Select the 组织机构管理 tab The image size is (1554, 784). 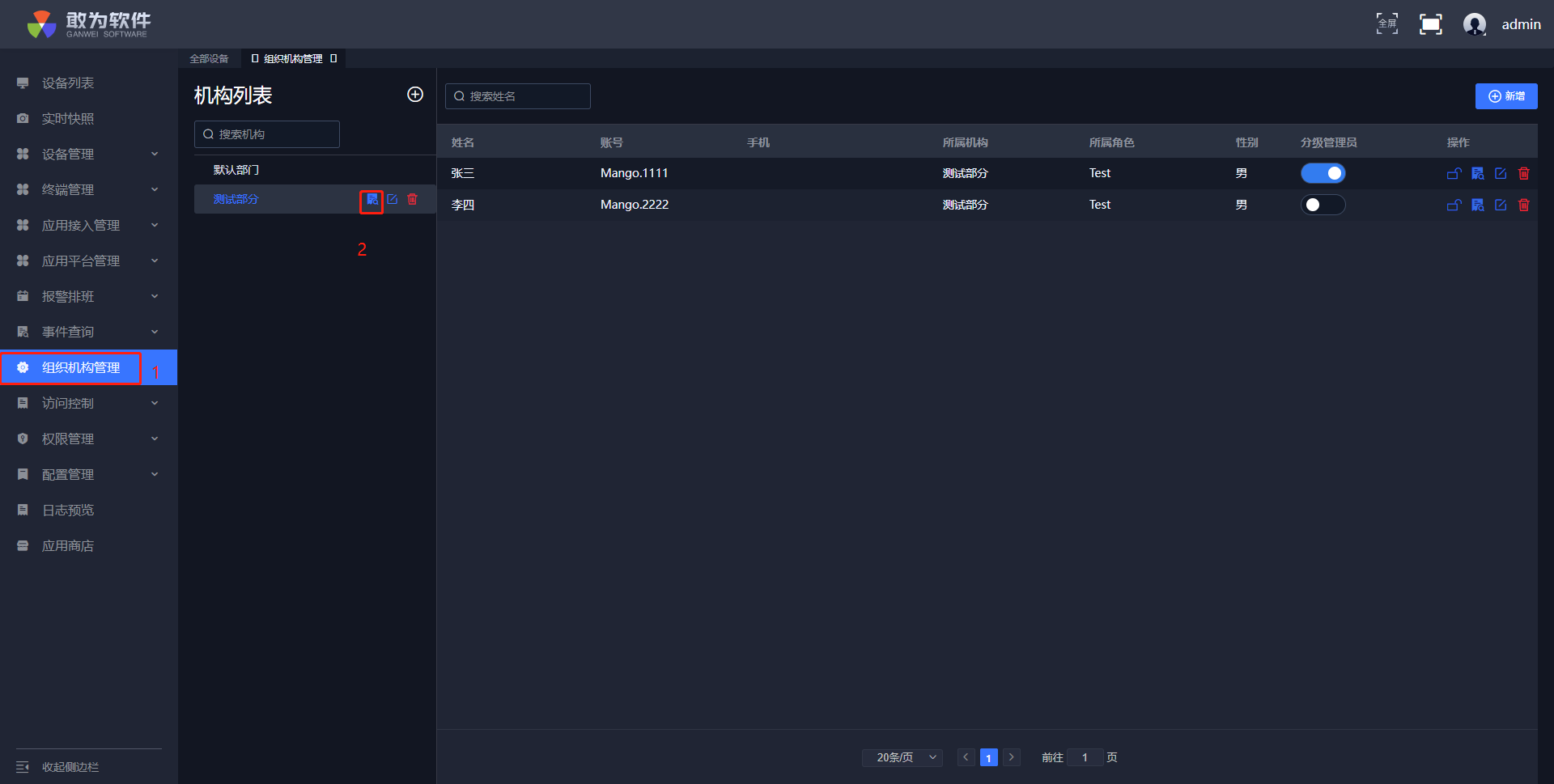[293, 58]
